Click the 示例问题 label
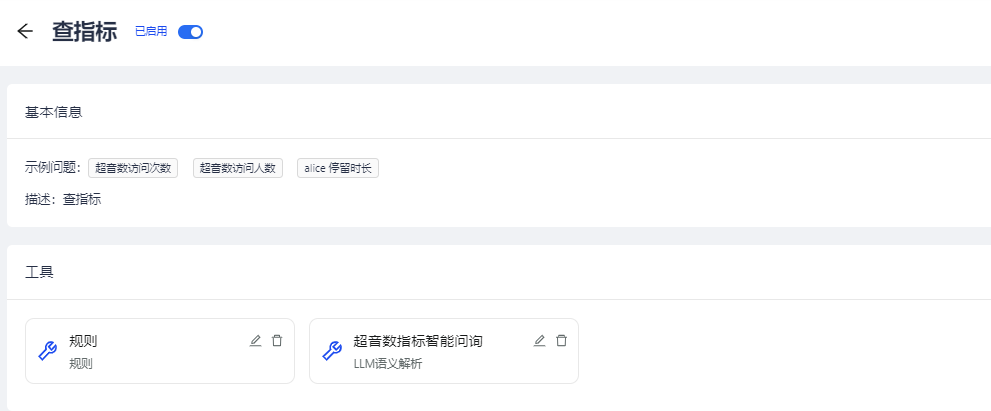Viewport: 991px width, 411px height. tap(53, 168)
